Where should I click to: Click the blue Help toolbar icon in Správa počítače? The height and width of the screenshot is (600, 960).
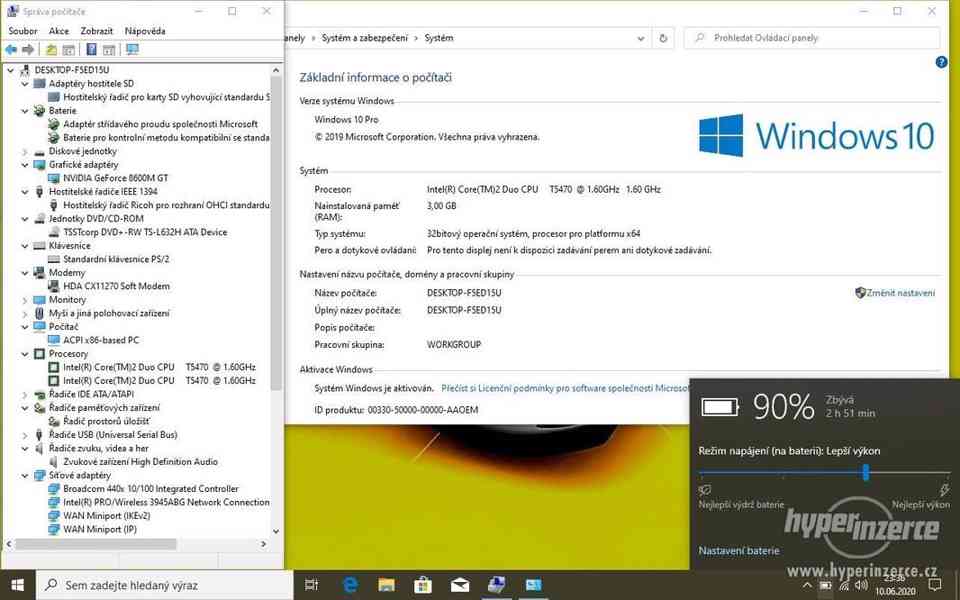tap(91, 50)
